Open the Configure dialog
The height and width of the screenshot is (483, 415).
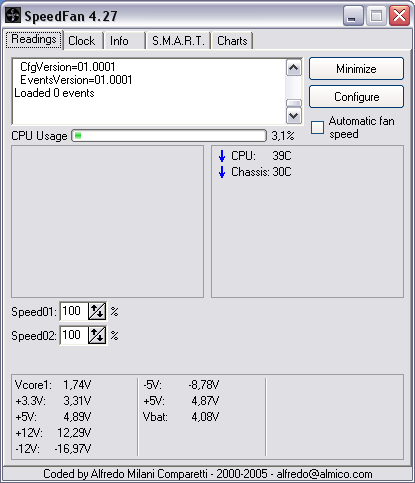pos(356,97)
